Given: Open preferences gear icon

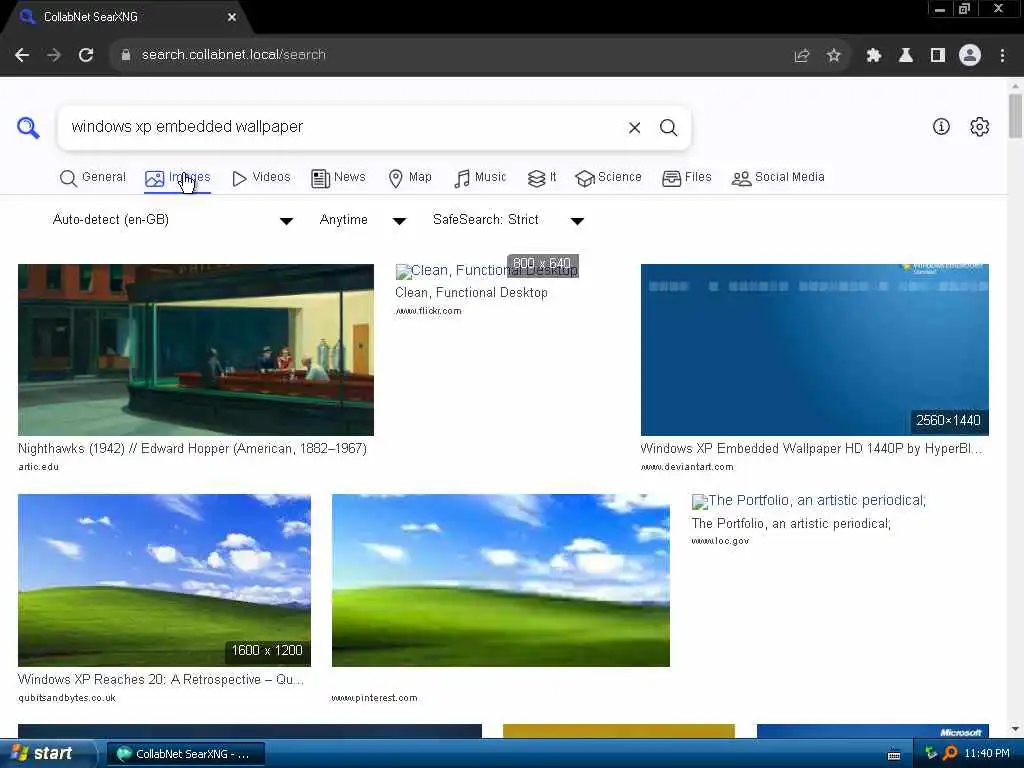Looking at the screenshot, I should click(x=979, y=127).
